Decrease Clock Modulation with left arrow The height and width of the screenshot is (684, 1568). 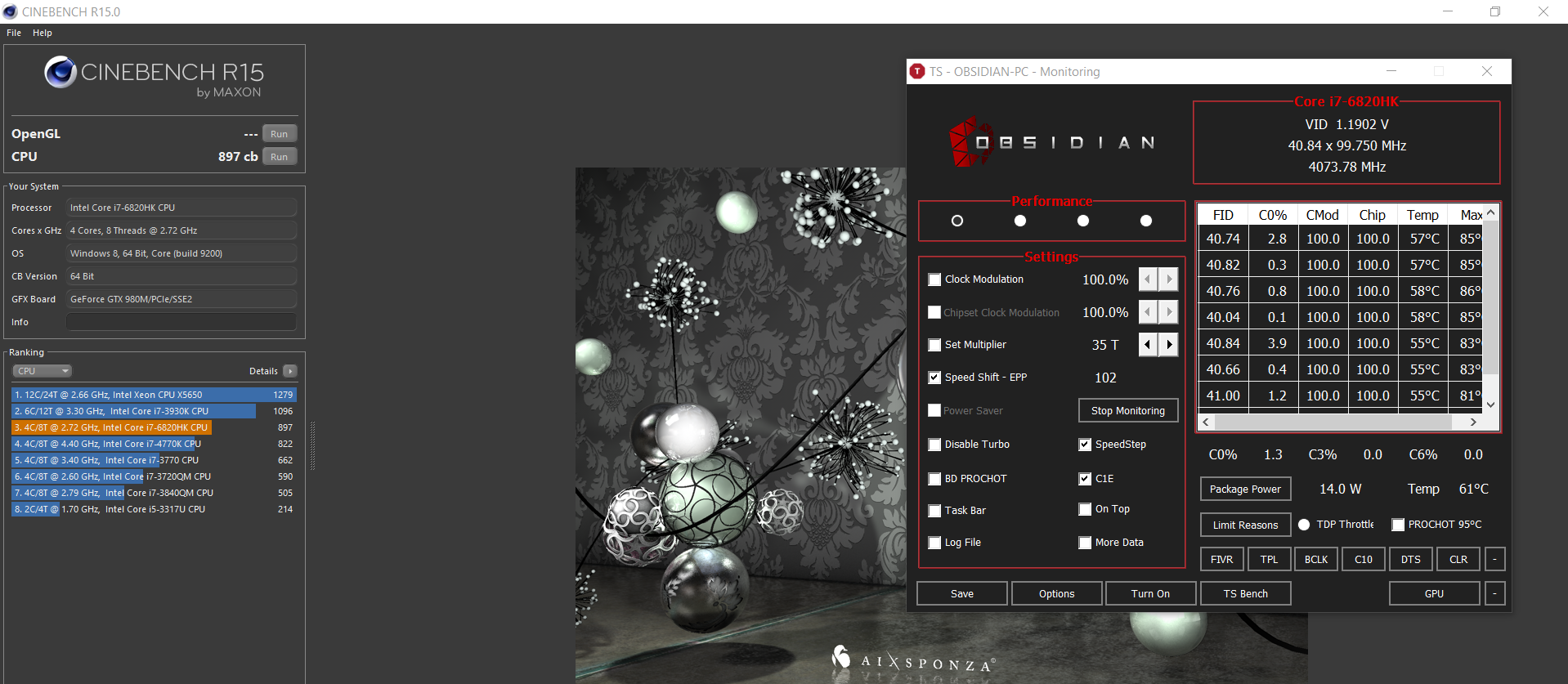coord(1149,279)
